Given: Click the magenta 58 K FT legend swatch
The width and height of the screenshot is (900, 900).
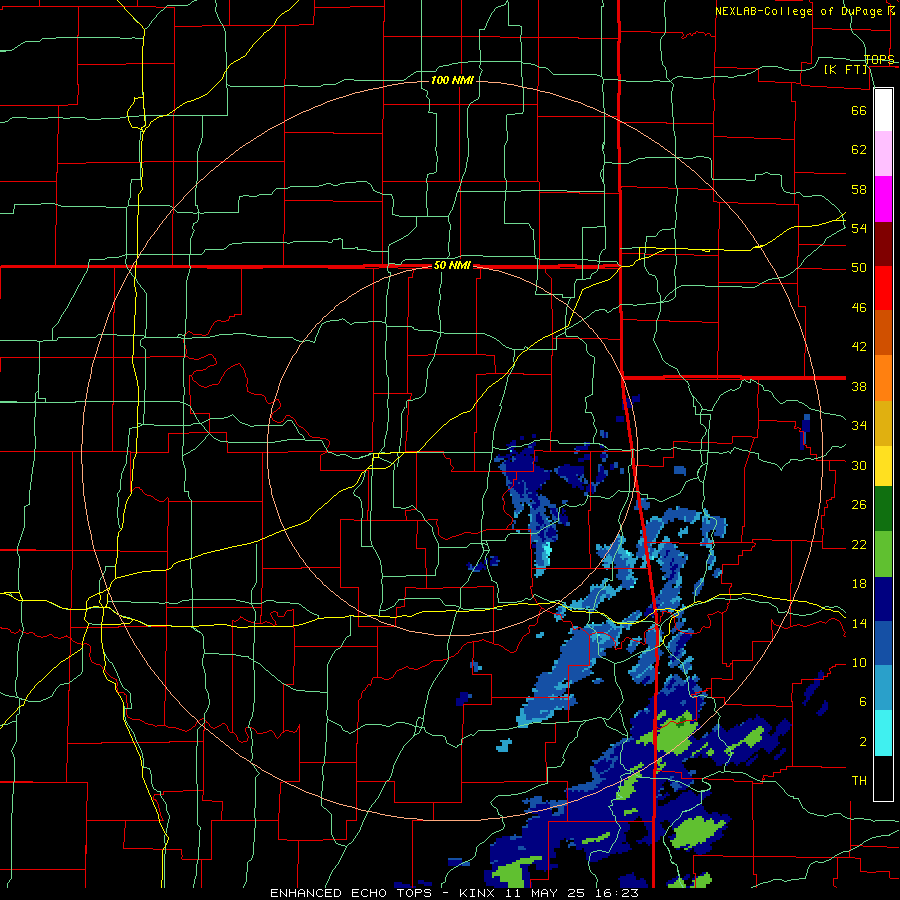Looking at the screenshot, I should click(883, 199).
